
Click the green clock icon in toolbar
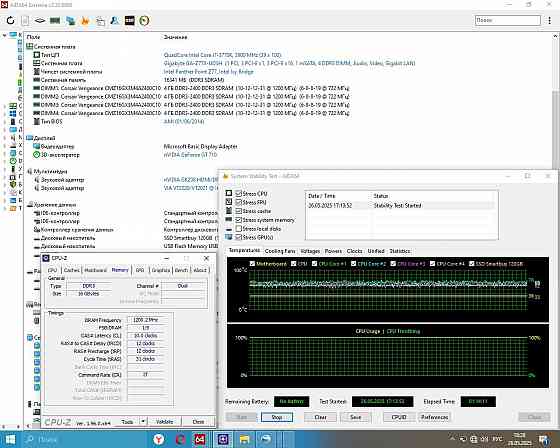point(144,20)
